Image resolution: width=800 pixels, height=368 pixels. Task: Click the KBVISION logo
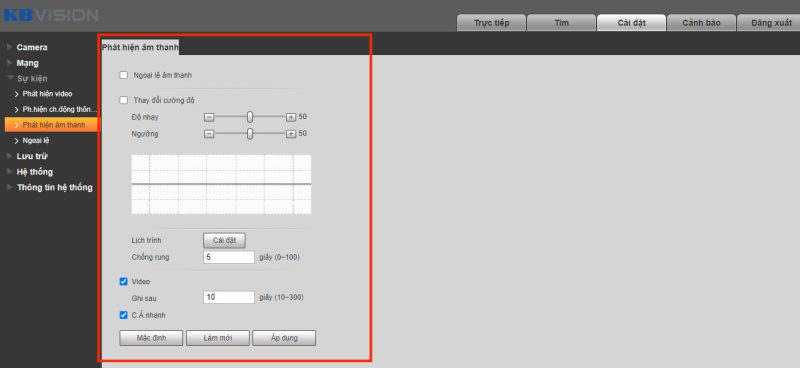coord(50,15)
